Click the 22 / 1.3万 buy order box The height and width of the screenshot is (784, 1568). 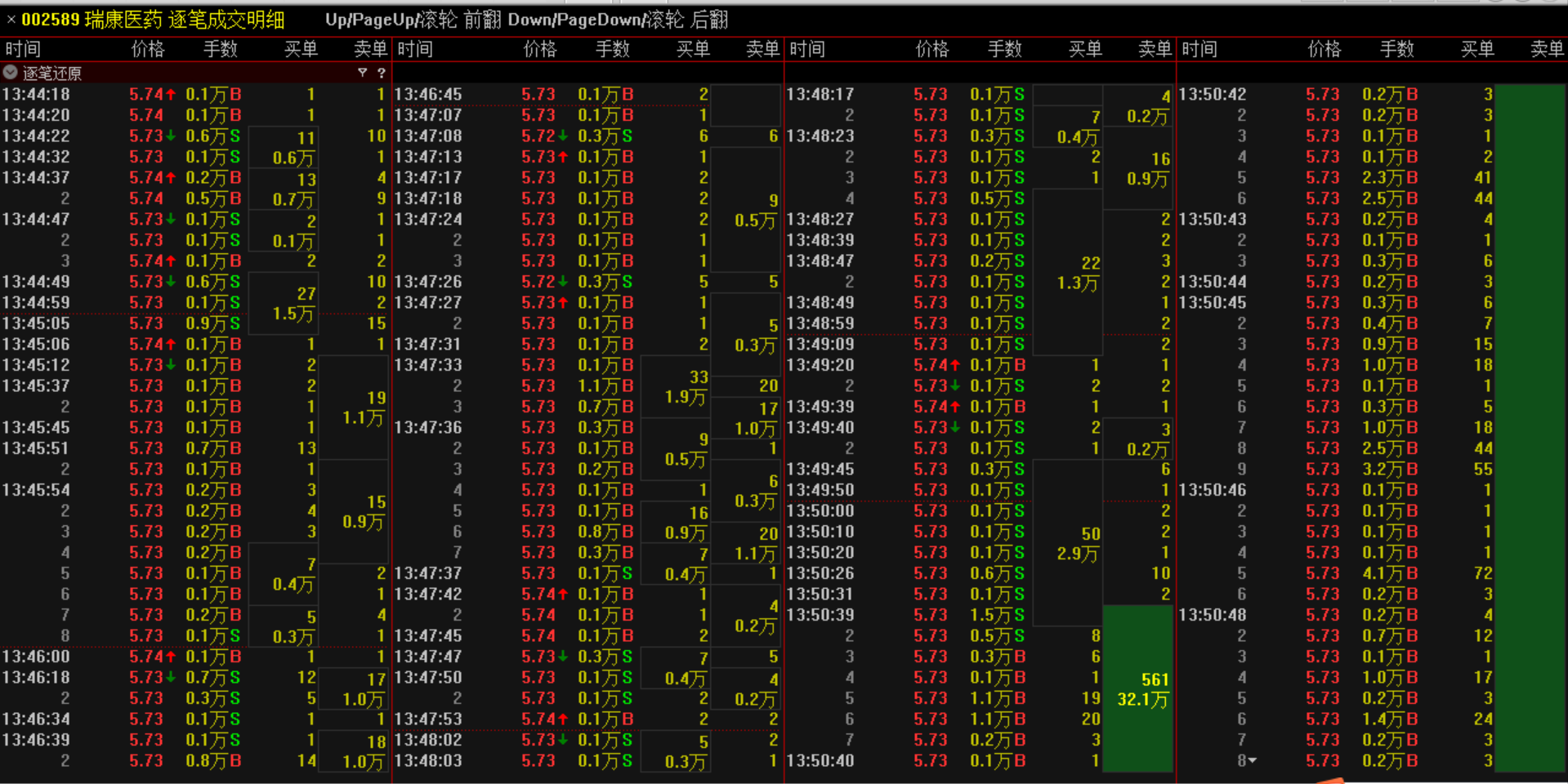(x=1068, y=273)
